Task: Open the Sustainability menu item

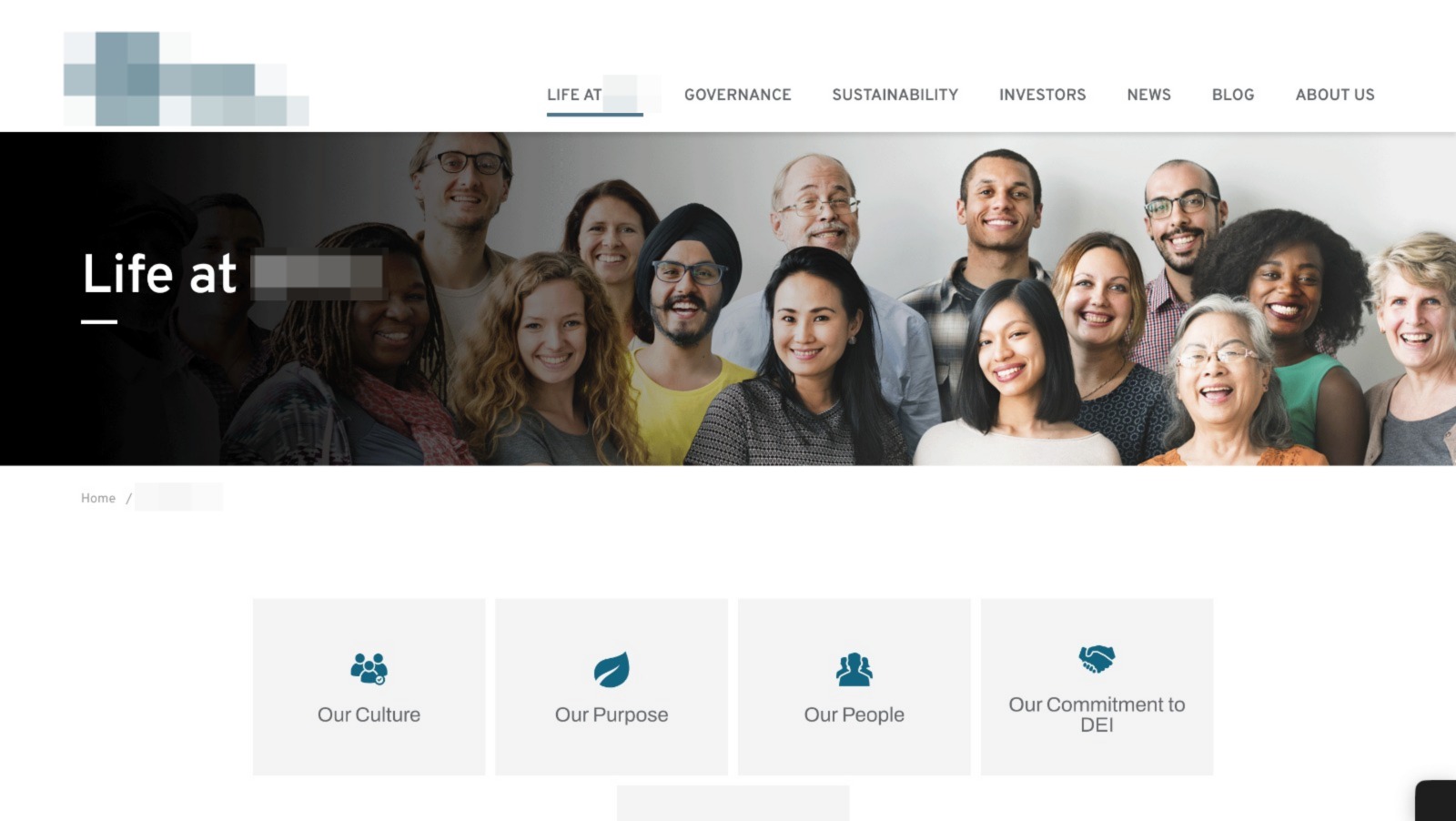Action: [x=895, y=95]
